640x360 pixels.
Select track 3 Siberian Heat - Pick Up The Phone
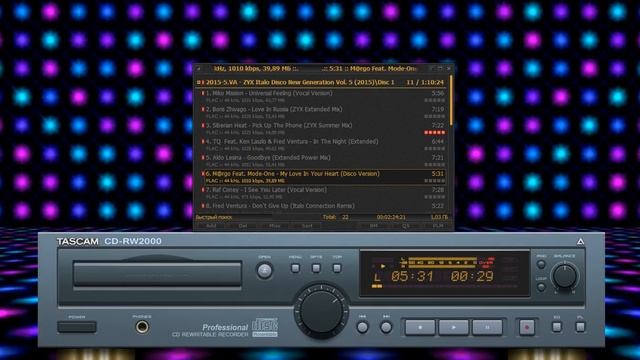pos(323,129)
